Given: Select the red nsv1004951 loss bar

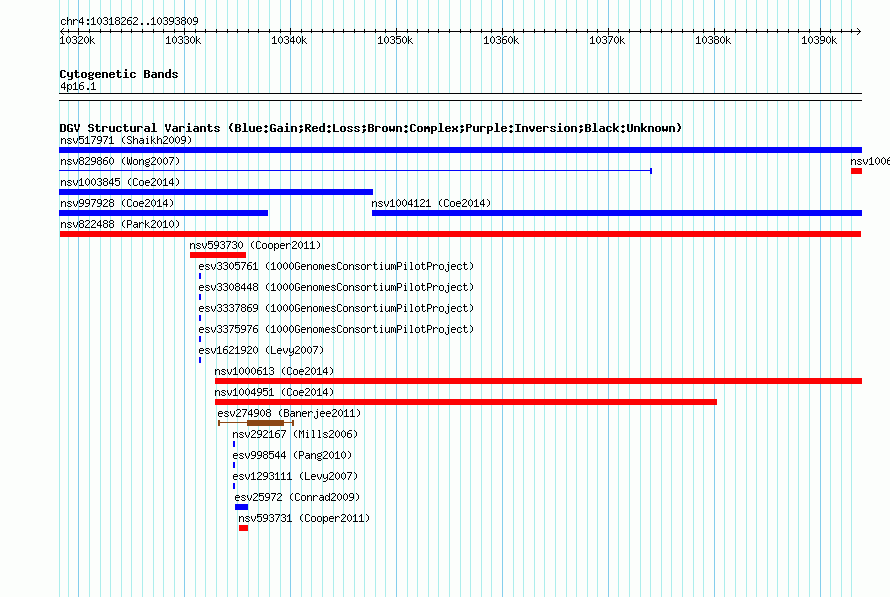Looking at the screenshot, I should [x=466, y=402].
